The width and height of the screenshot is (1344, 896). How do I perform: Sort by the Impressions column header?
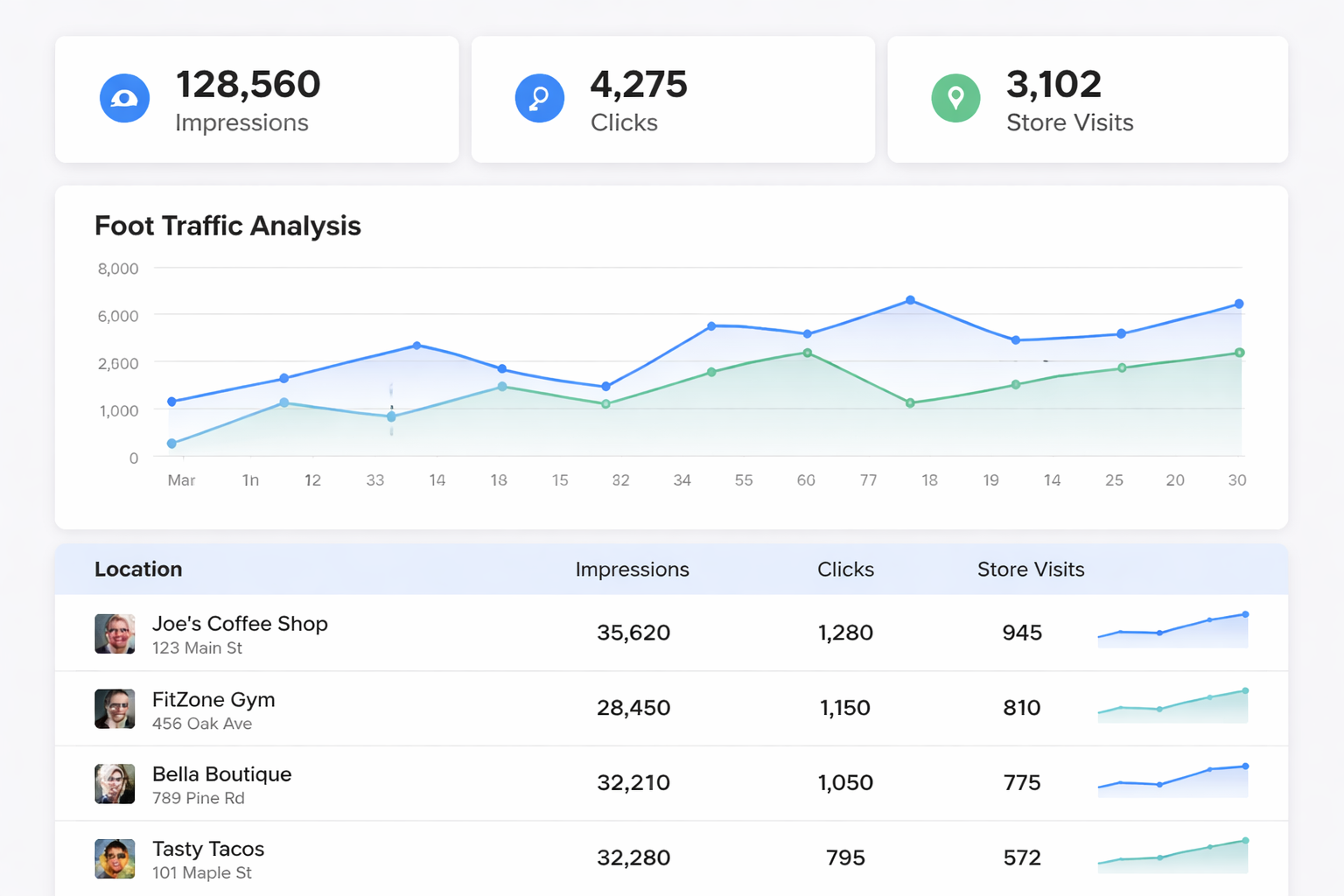[x=632, y=569]
